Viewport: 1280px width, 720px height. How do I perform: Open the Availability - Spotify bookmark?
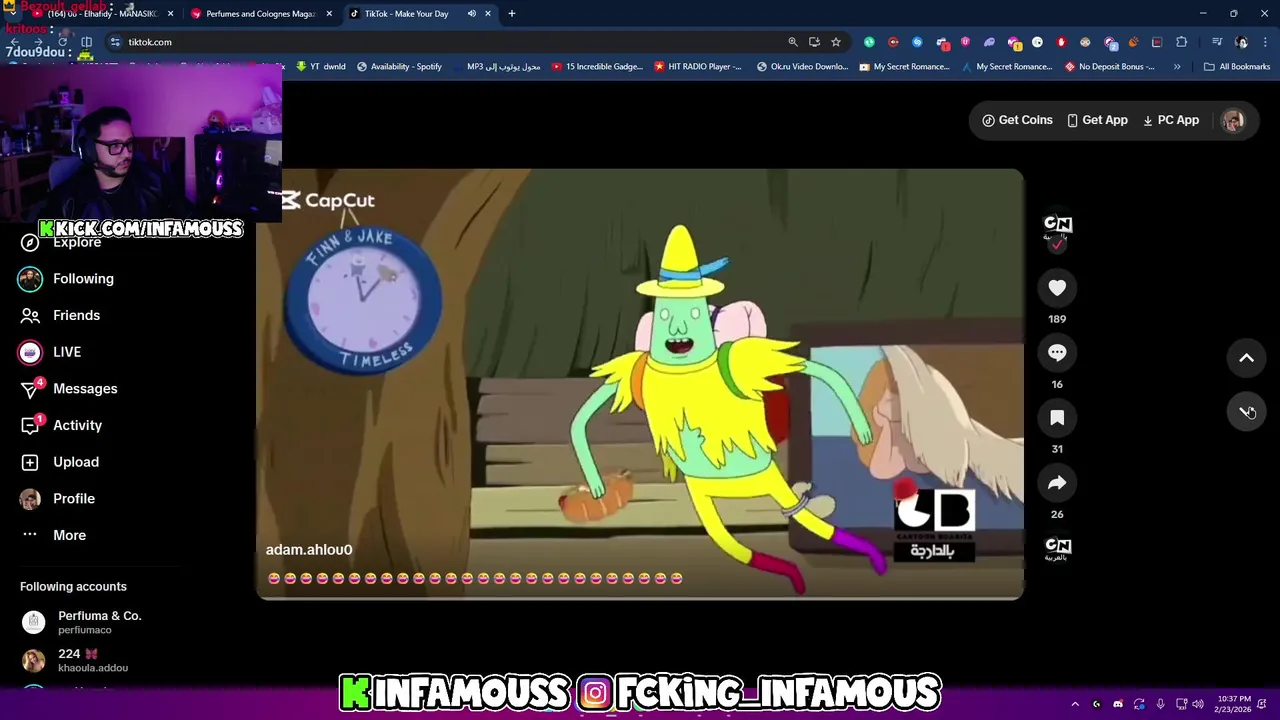click(x=399, y=67)
